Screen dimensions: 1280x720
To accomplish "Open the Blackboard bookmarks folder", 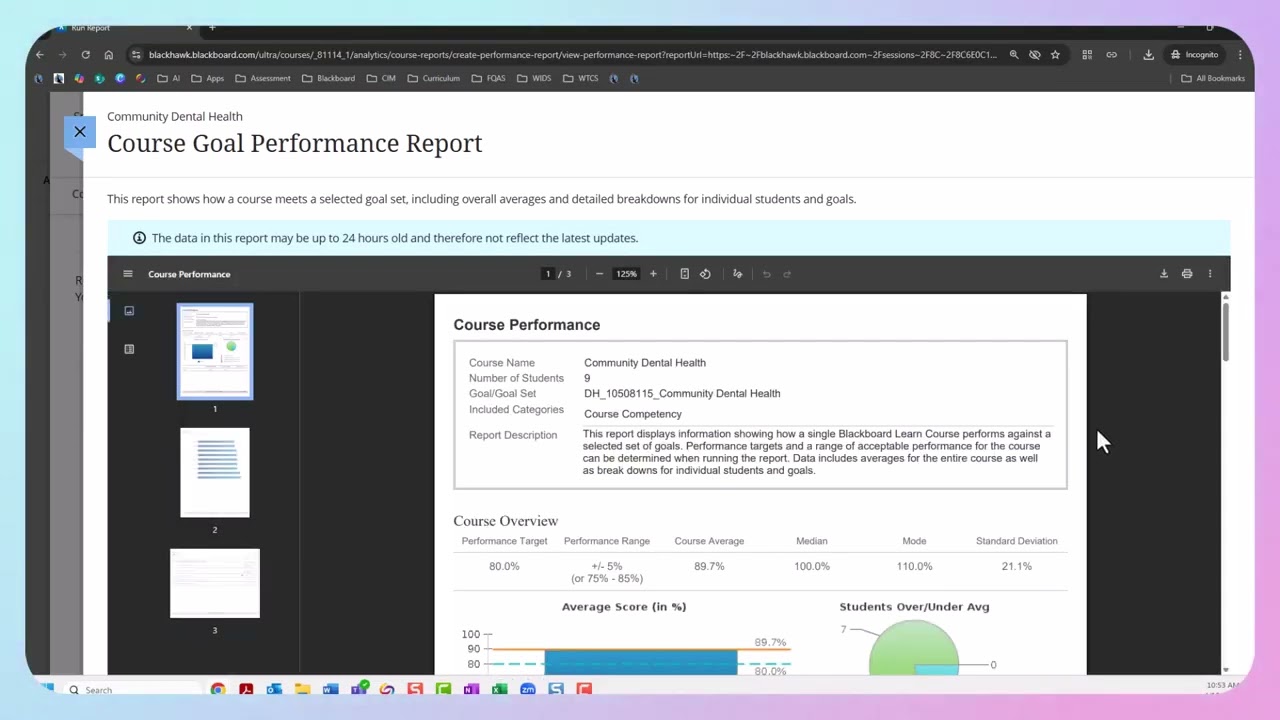I will [x=328, y=78].
